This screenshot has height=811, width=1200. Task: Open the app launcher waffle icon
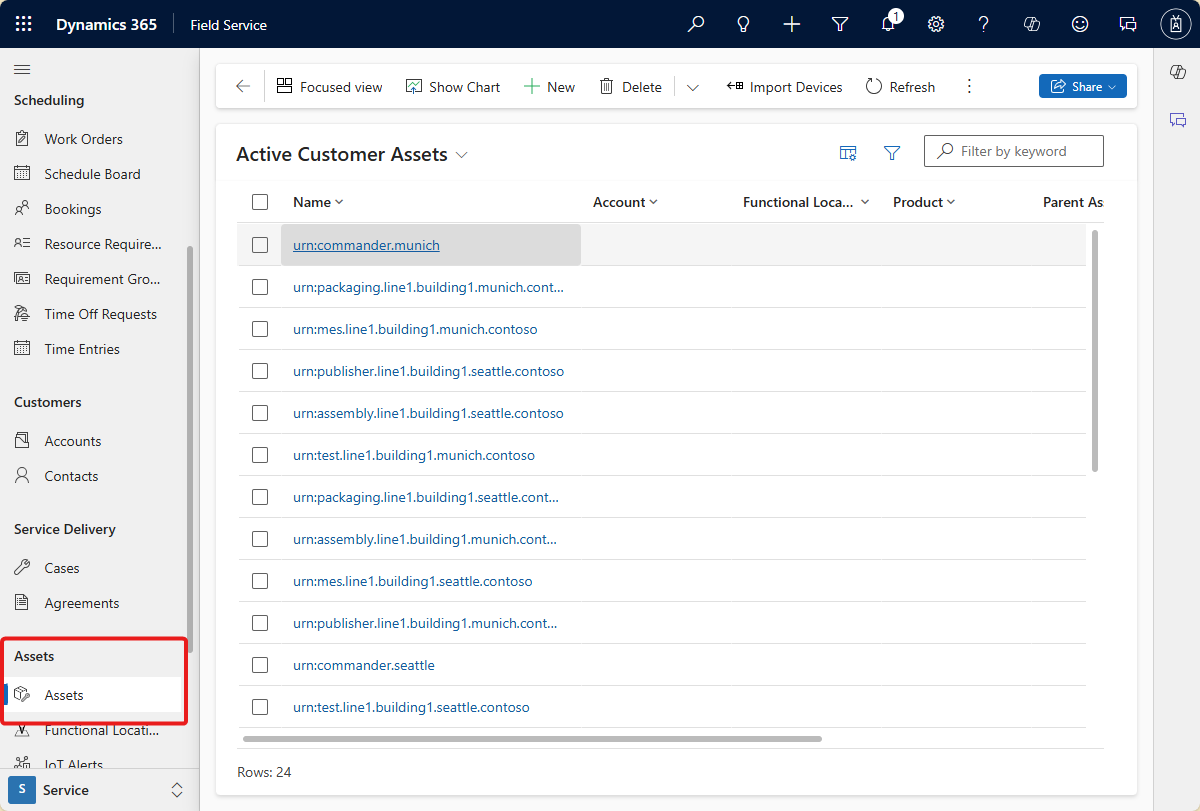[x=24, y=24]
